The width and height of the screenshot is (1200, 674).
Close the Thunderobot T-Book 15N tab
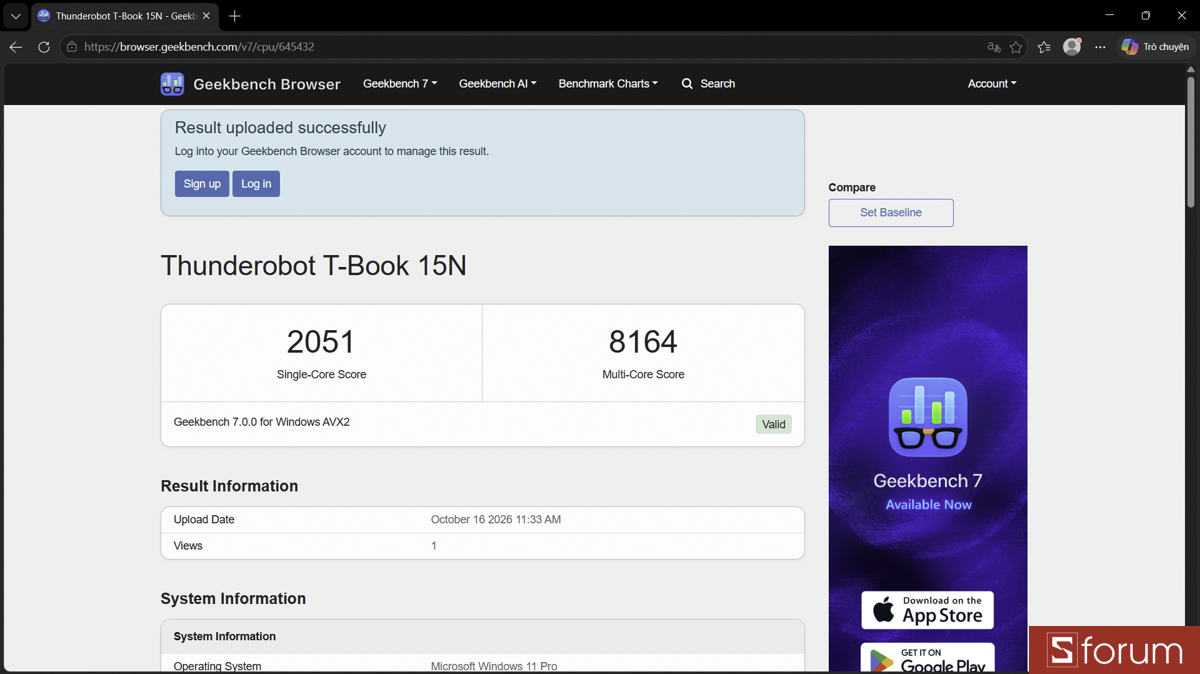pos(206,16)
